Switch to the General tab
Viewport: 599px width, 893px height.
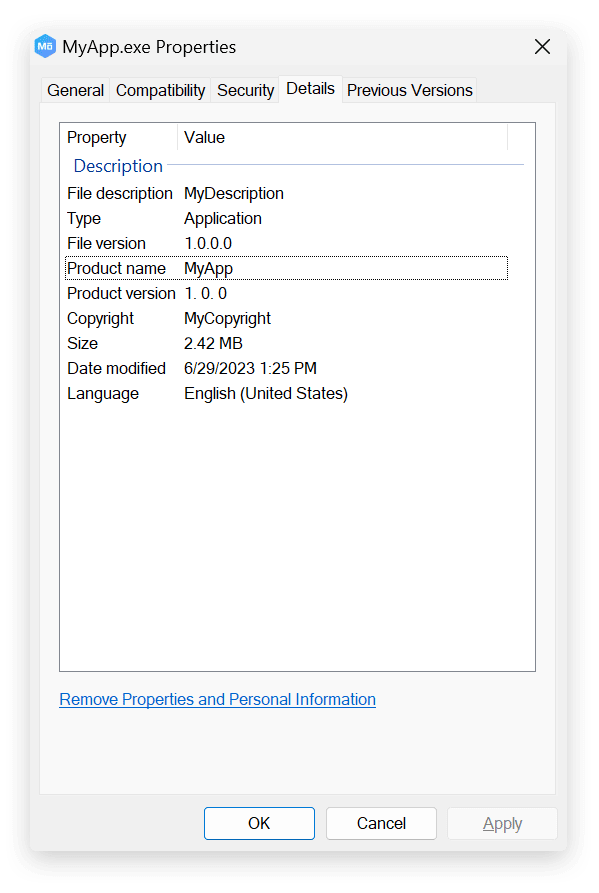(x=75, y=90)
